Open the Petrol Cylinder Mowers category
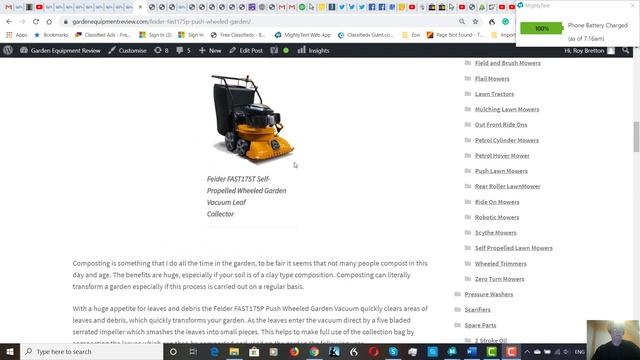 click(x=507, y=140)
